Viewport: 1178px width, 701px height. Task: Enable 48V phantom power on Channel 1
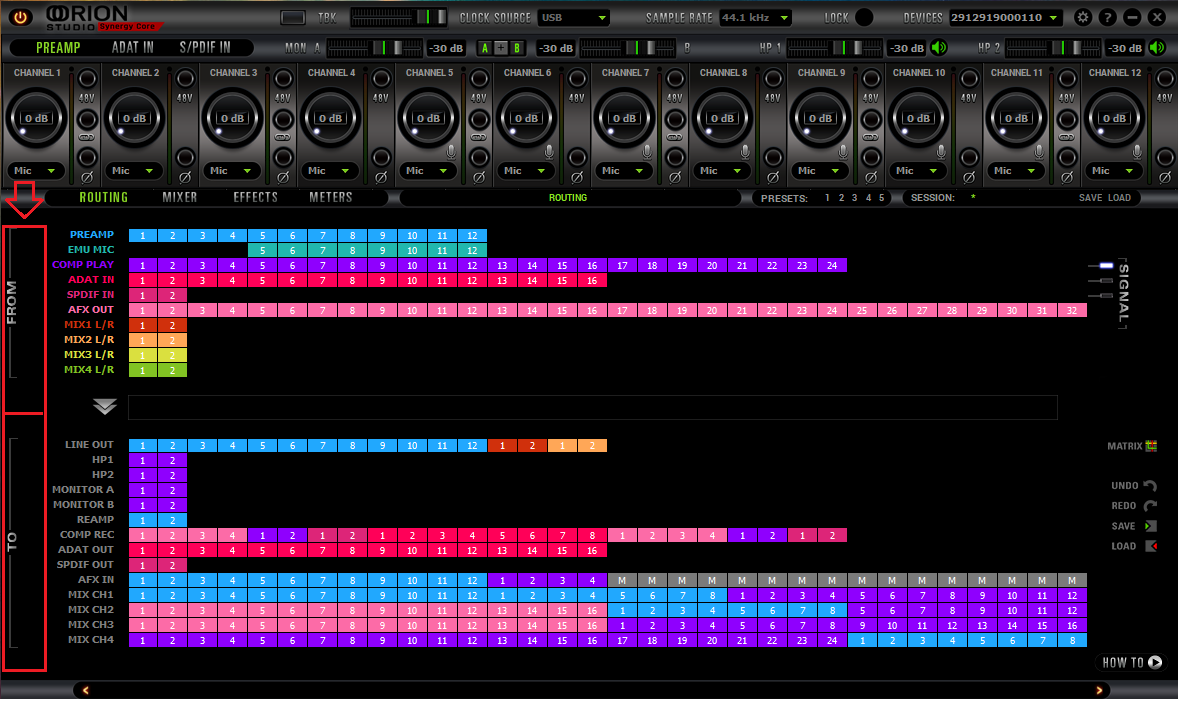click(x=87, y=78)
